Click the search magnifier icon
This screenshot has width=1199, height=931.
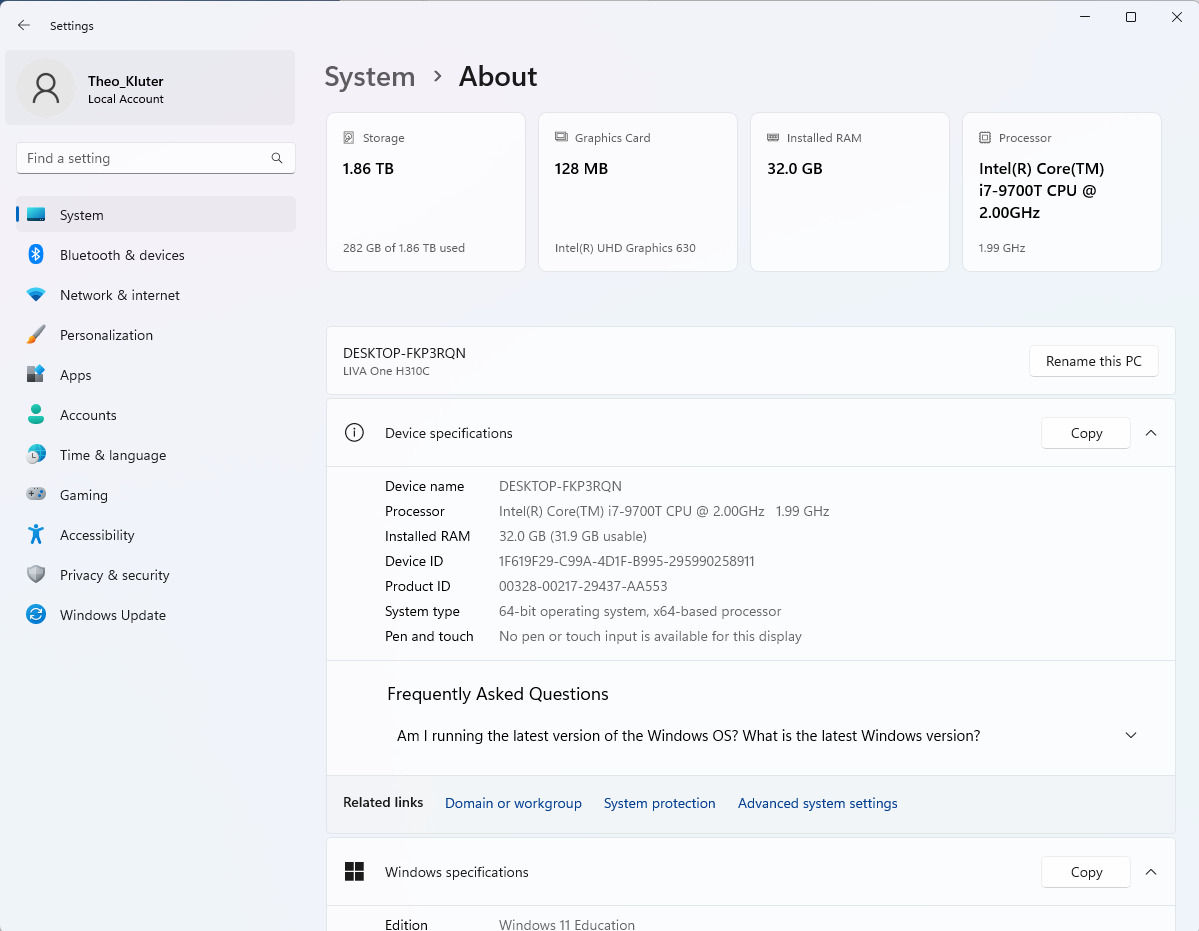point(277,158)
